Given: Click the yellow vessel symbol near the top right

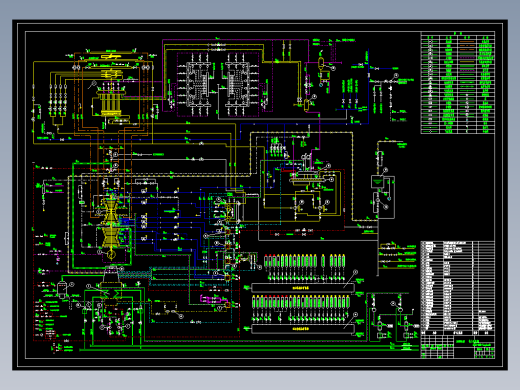Looking at the screenshot, I should (321, 64).
